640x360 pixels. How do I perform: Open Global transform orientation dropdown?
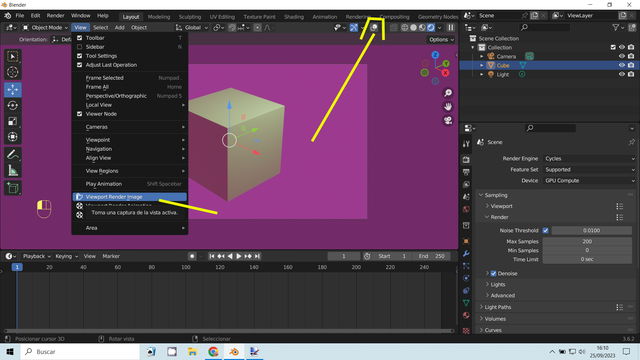click(x=192, y=27)
